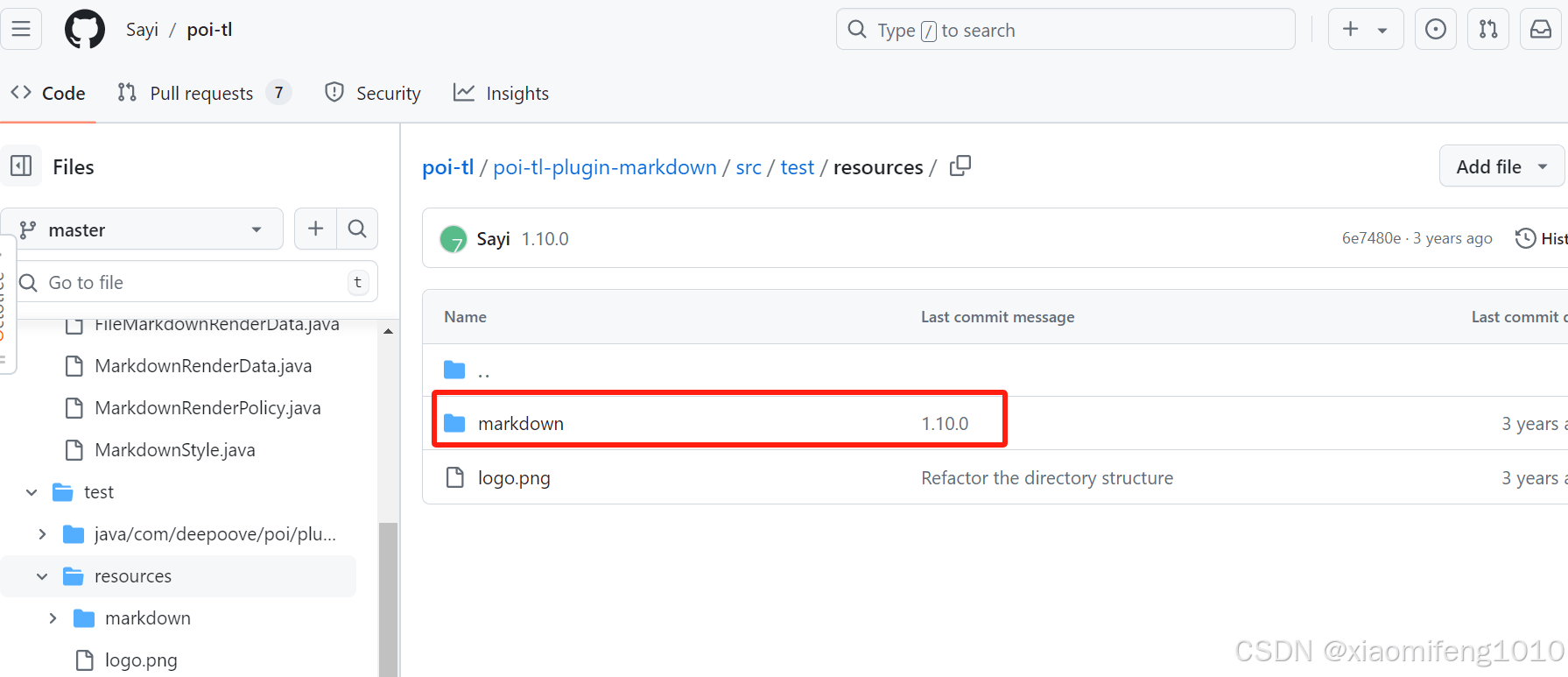This screenshot has width=1568, height=677.
Task: Search files using the magnifier button
Action: point(357,229)
